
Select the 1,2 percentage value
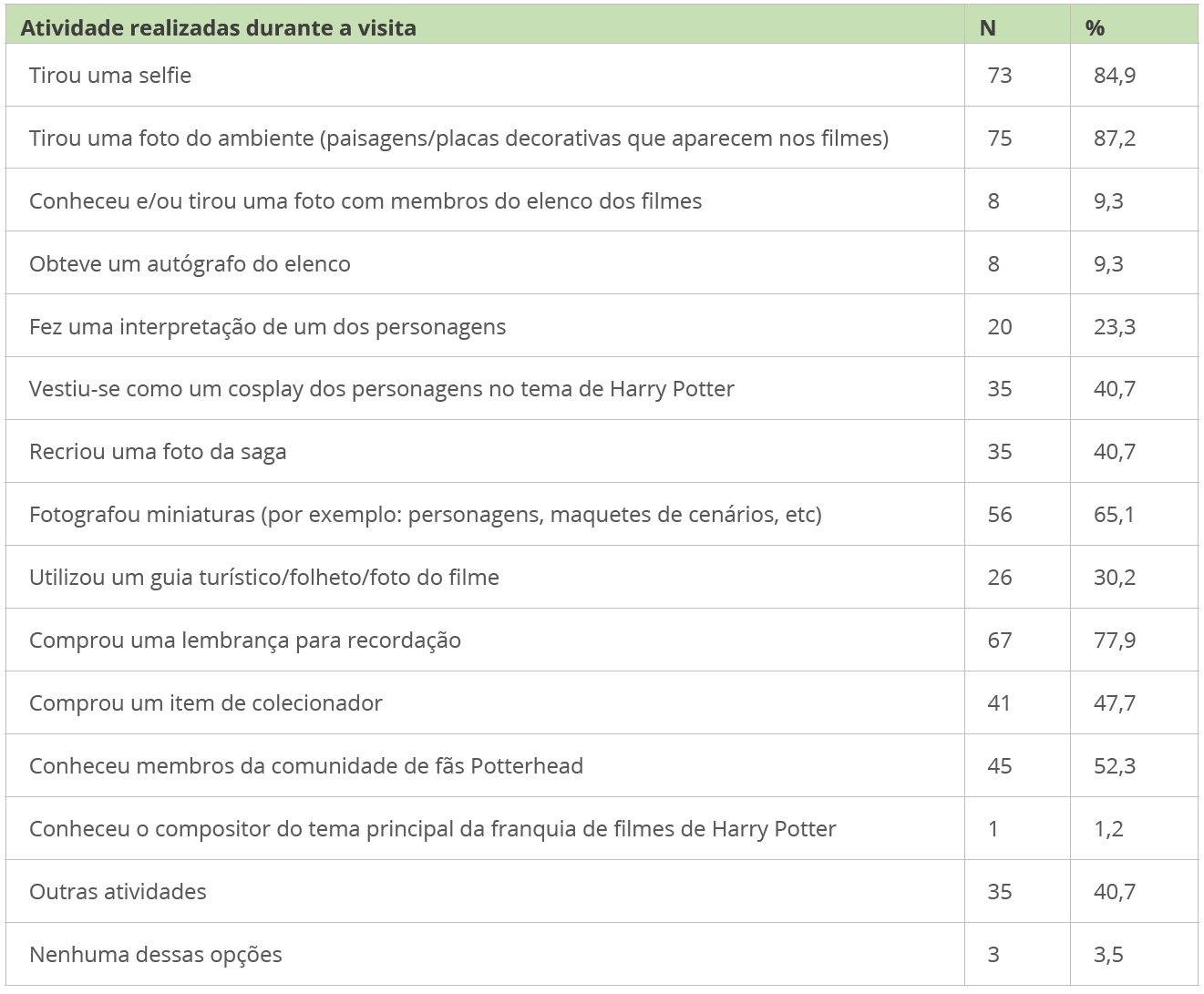pos(1108,829)
